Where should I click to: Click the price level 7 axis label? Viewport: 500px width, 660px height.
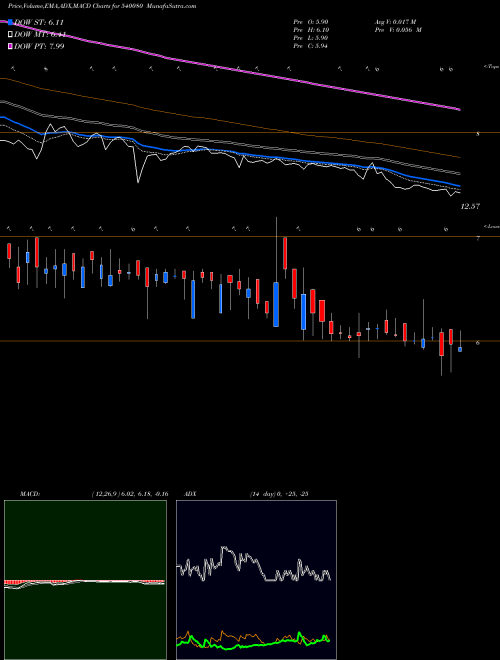point(478,239)
